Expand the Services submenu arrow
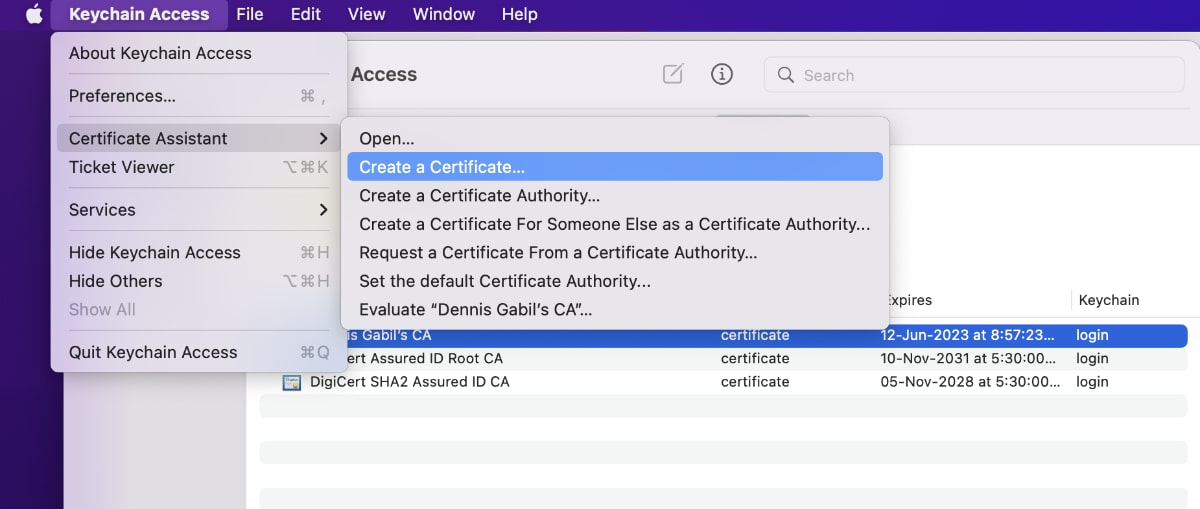1200x509 pixels. coord(323,210)
